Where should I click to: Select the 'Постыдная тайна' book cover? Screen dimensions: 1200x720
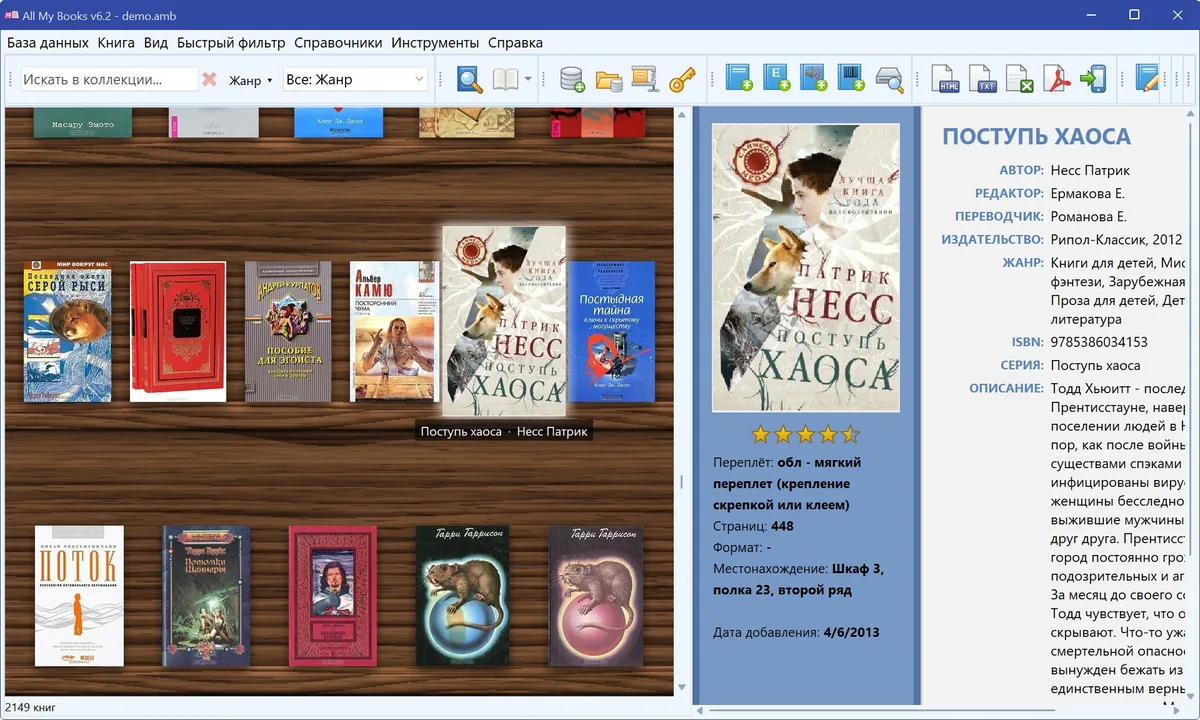611,332
